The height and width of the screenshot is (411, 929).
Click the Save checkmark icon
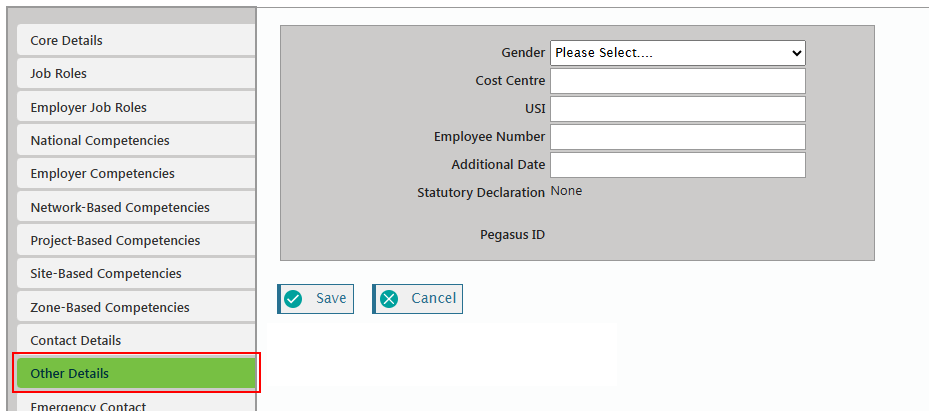click(294, 299)
